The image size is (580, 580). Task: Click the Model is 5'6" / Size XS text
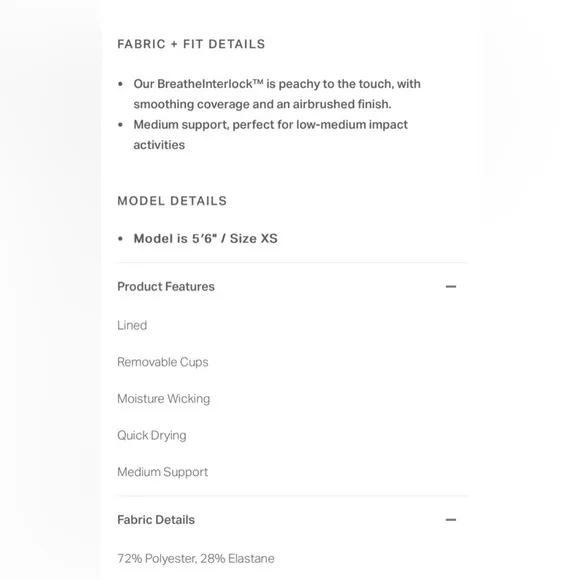tap(205, 239)
